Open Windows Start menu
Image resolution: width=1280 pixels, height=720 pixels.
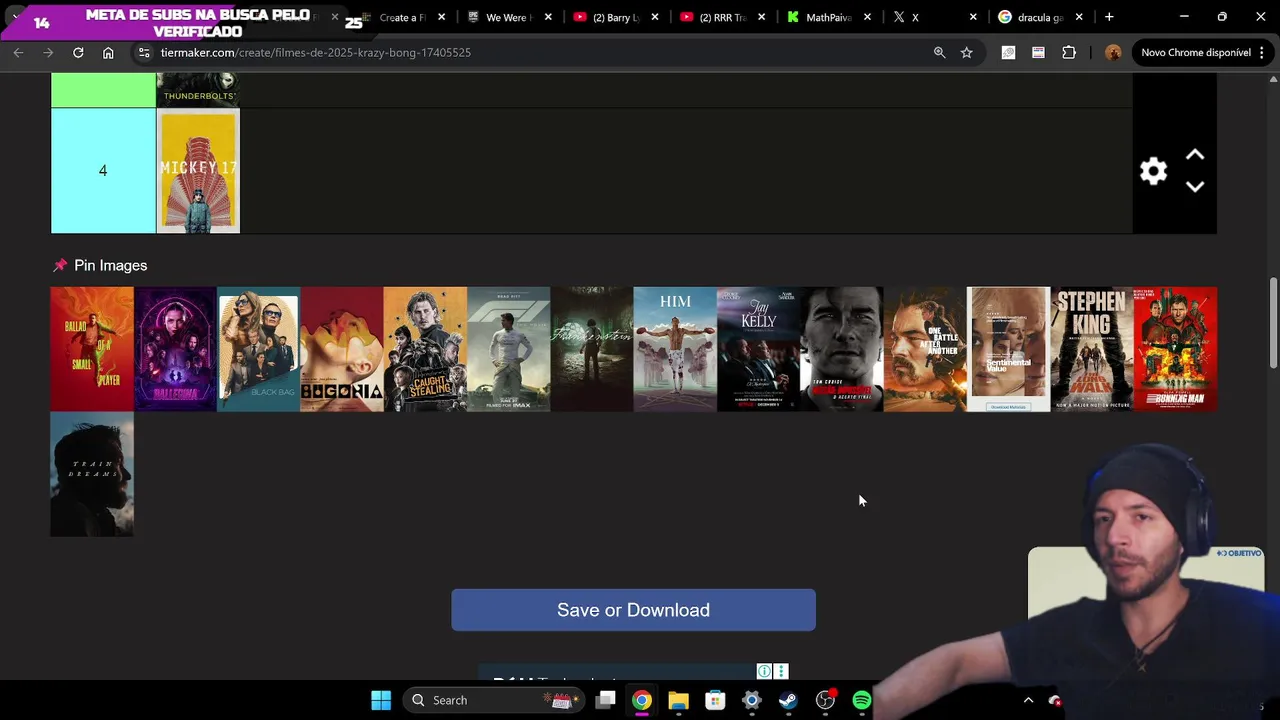(381, 700)
